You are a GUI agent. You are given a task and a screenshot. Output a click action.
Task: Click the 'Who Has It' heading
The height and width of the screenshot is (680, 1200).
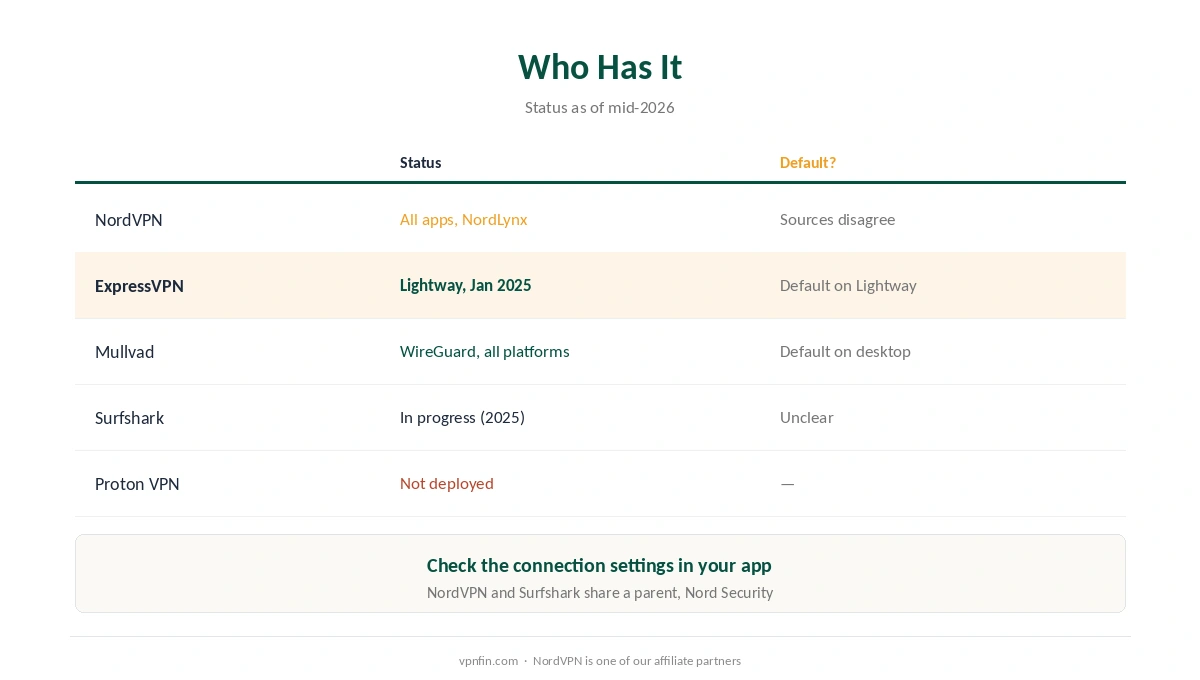[600, 67]
